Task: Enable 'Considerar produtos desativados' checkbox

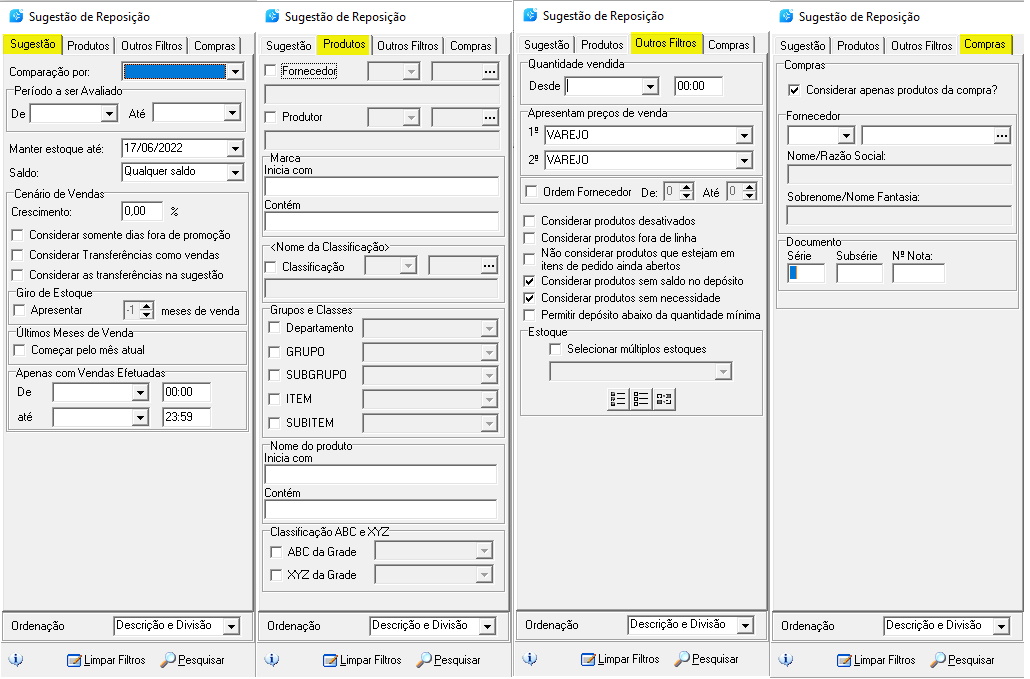Action: (x=531, y=221)
